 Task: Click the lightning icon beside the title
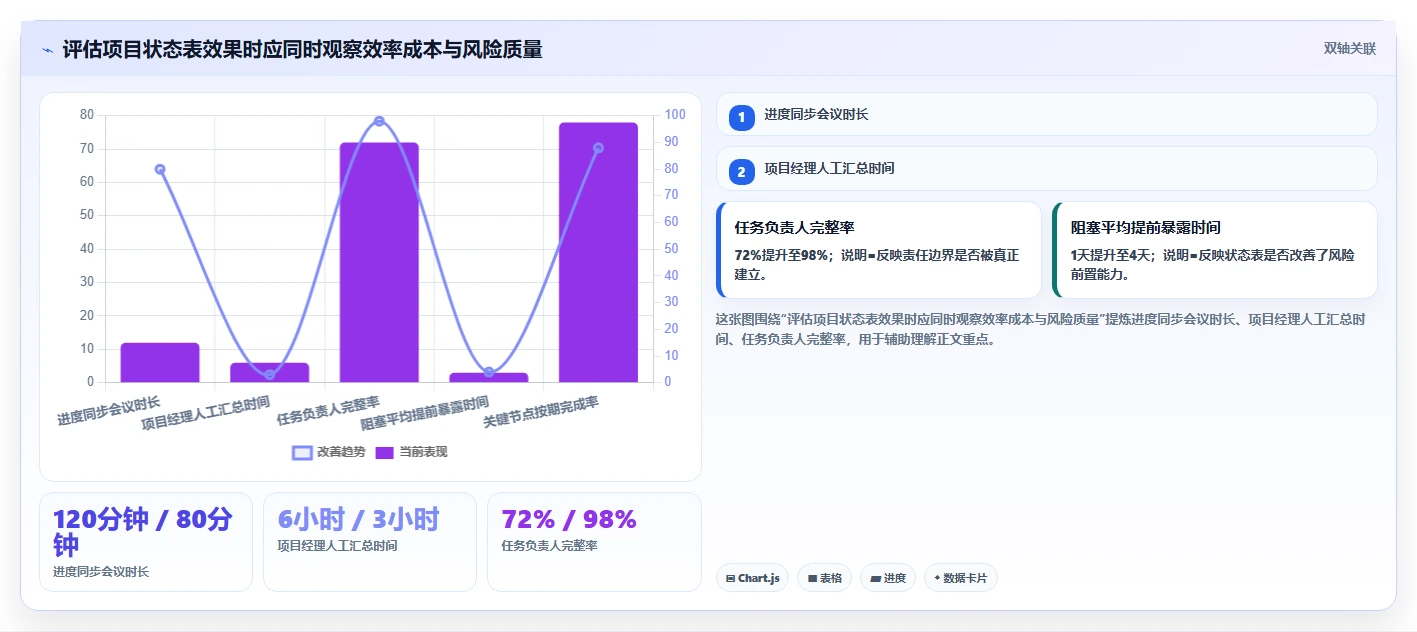pyautogui.click(x=47, y=50)
